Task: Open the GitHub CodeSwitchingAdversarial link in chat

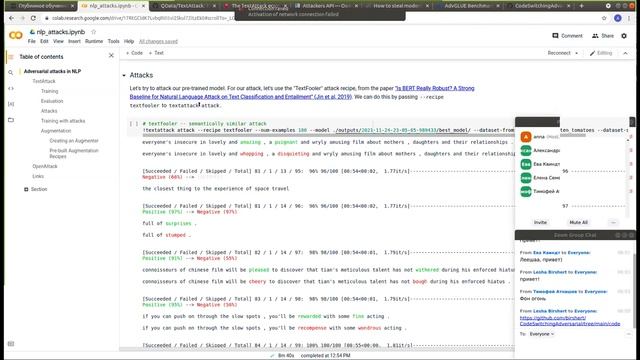Action: click(570, 321)
